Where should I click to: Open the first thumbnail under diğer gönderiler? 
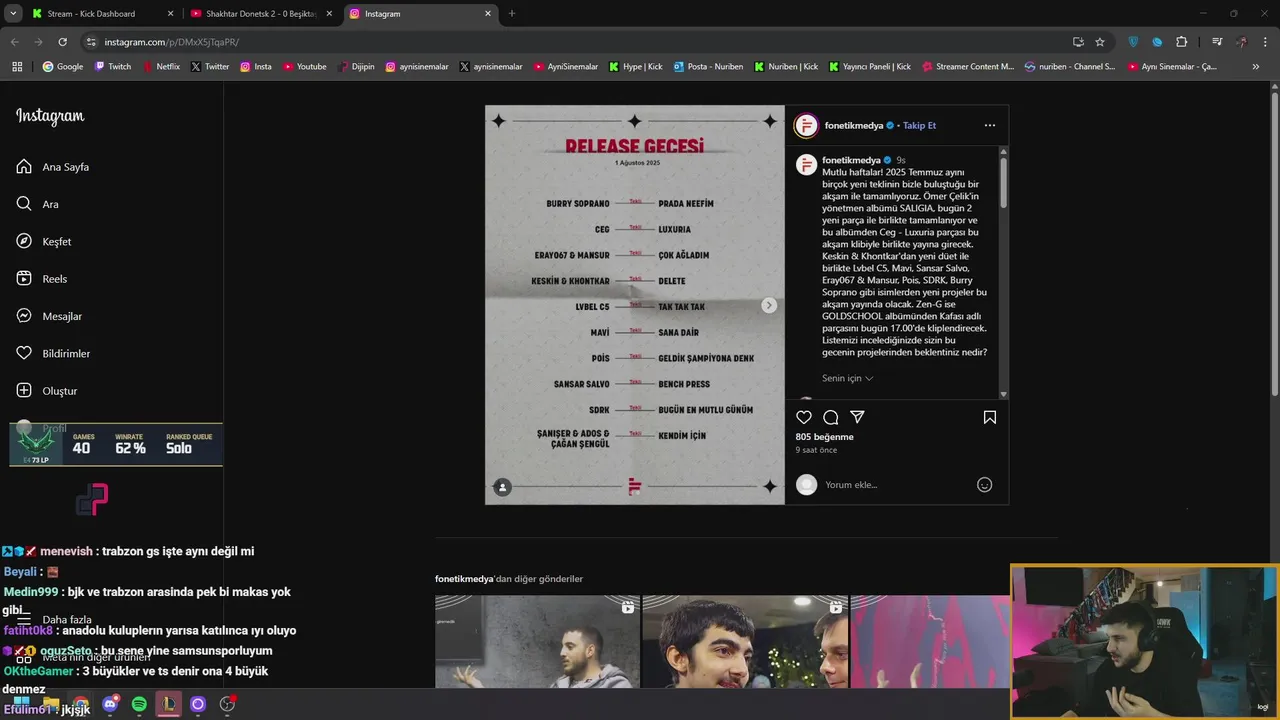pos(537,641)
